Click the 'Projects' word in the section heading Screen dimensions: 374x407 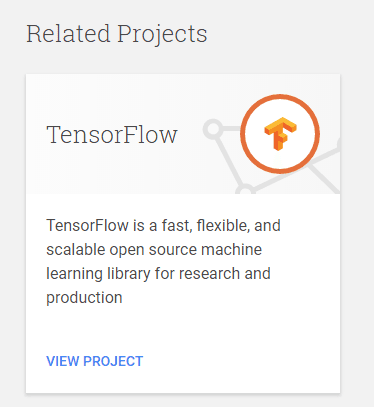tap(162, 34)
